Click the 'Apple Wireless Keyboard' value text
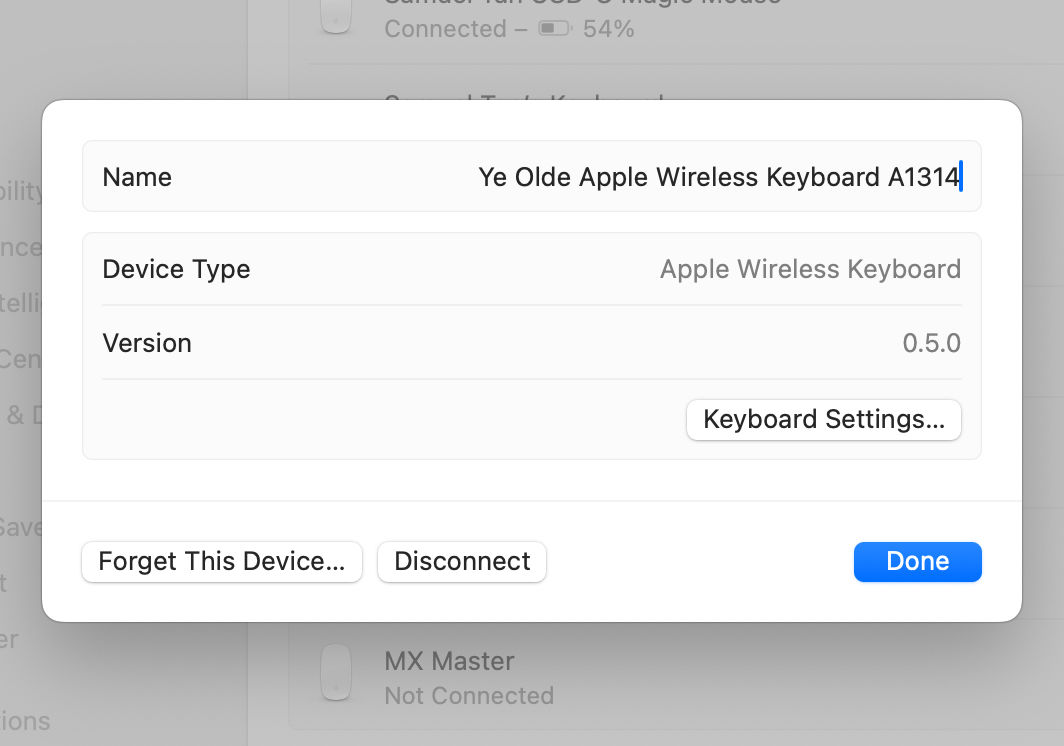This screenshot has width=1064, height=746. pos(810,269)
